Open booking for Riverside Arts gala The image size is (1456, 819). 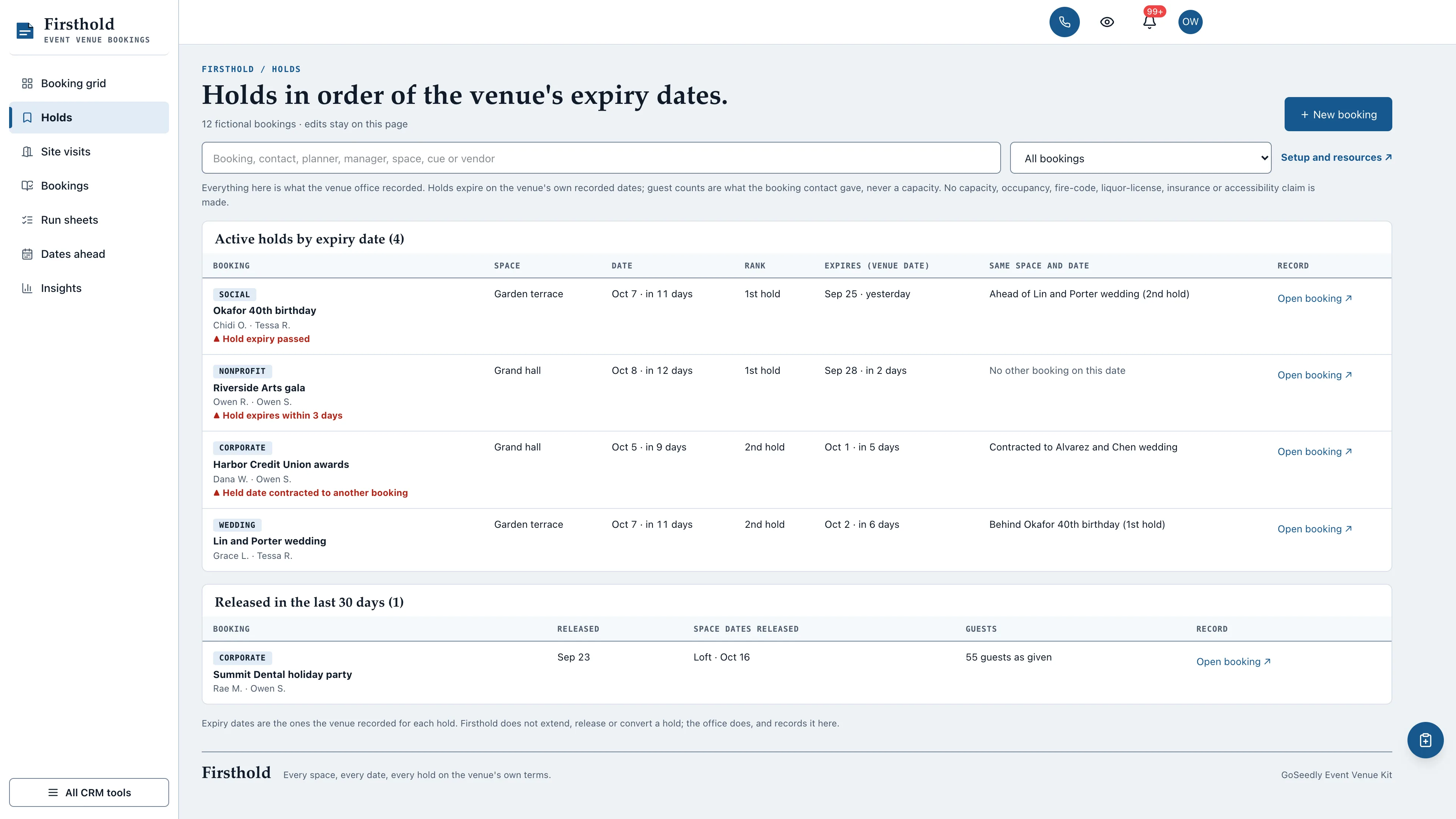[x=1314, y=375]
